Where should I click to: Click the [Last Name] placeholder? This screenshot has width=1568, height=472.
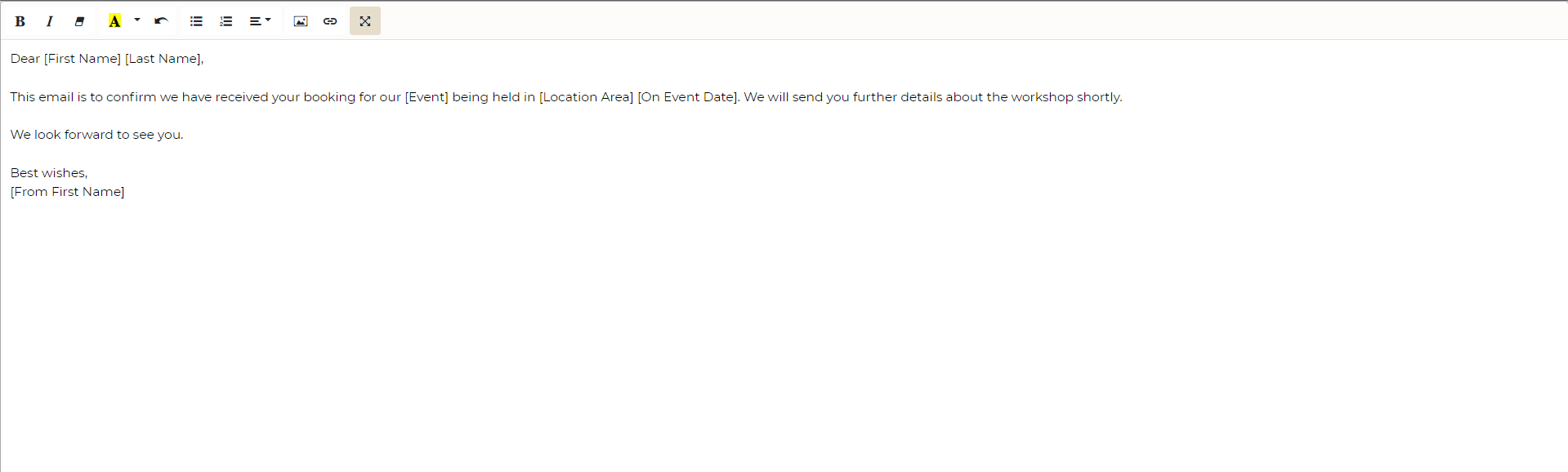click(x=163, y=59)
